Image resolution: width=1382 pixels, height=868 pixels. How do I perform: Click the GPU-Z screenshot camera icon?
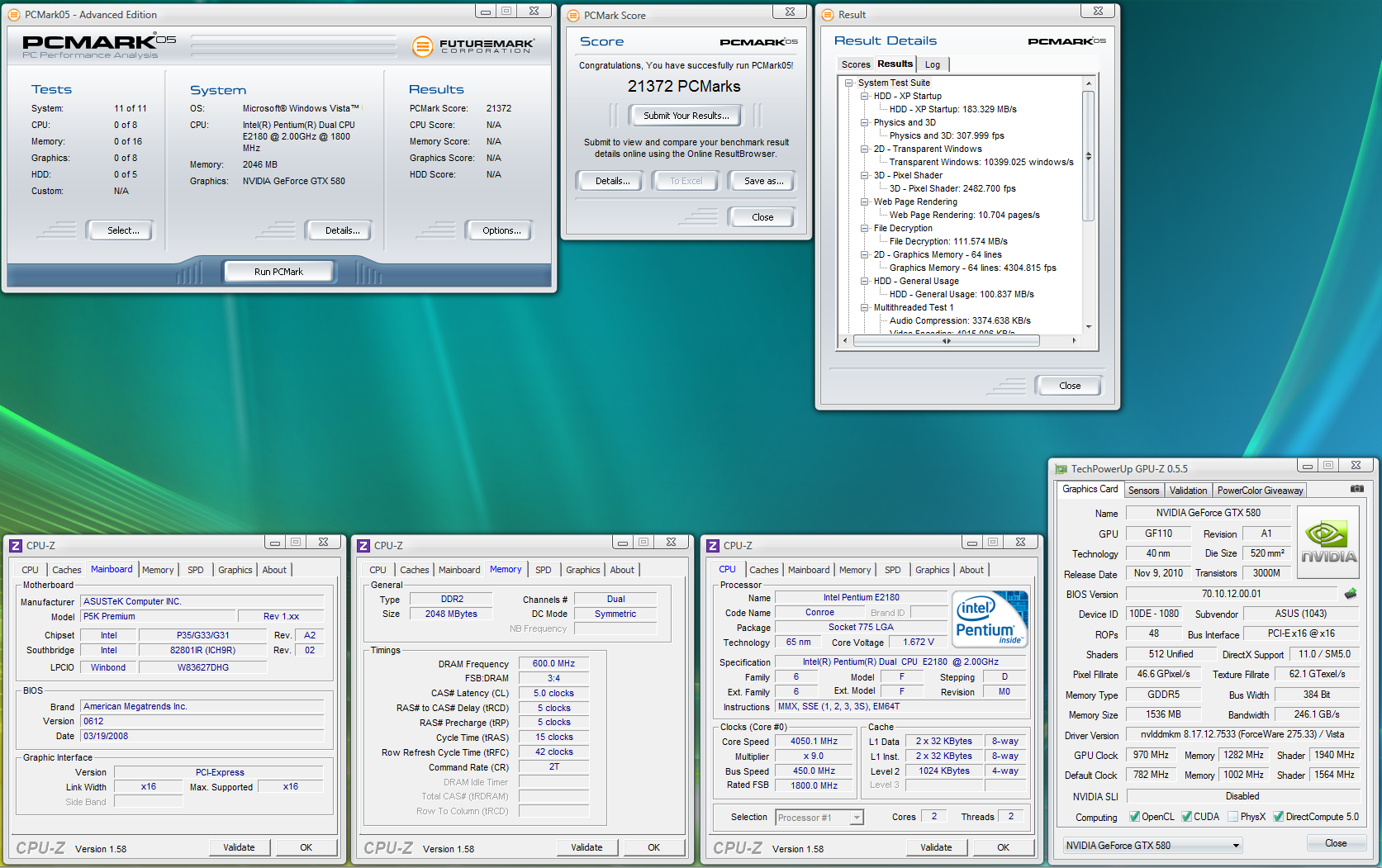(1356, 489)
